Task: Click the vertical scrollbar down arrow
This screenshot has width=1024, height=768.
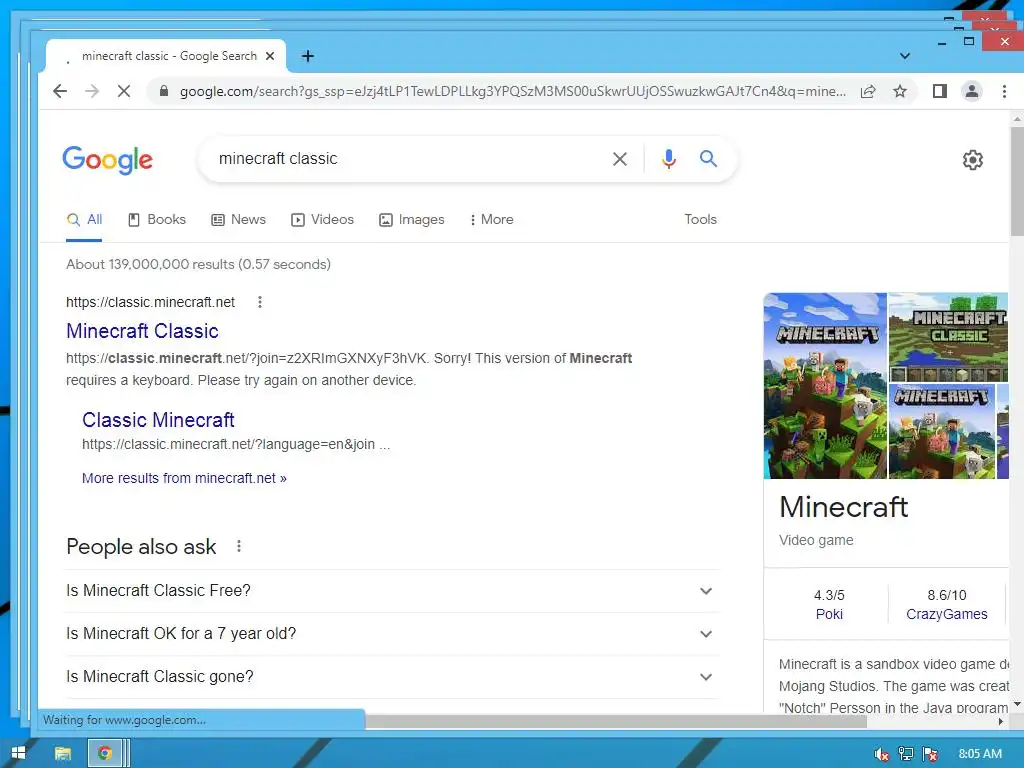Action: (x=1017, y=705)
